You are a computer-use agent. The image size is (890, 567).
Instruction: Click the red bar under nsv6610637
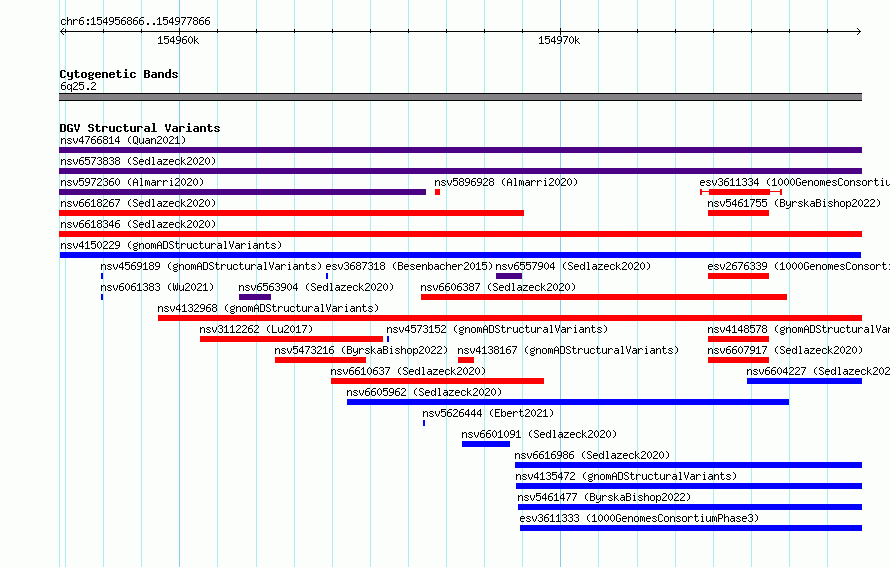(x=438, y=381)
